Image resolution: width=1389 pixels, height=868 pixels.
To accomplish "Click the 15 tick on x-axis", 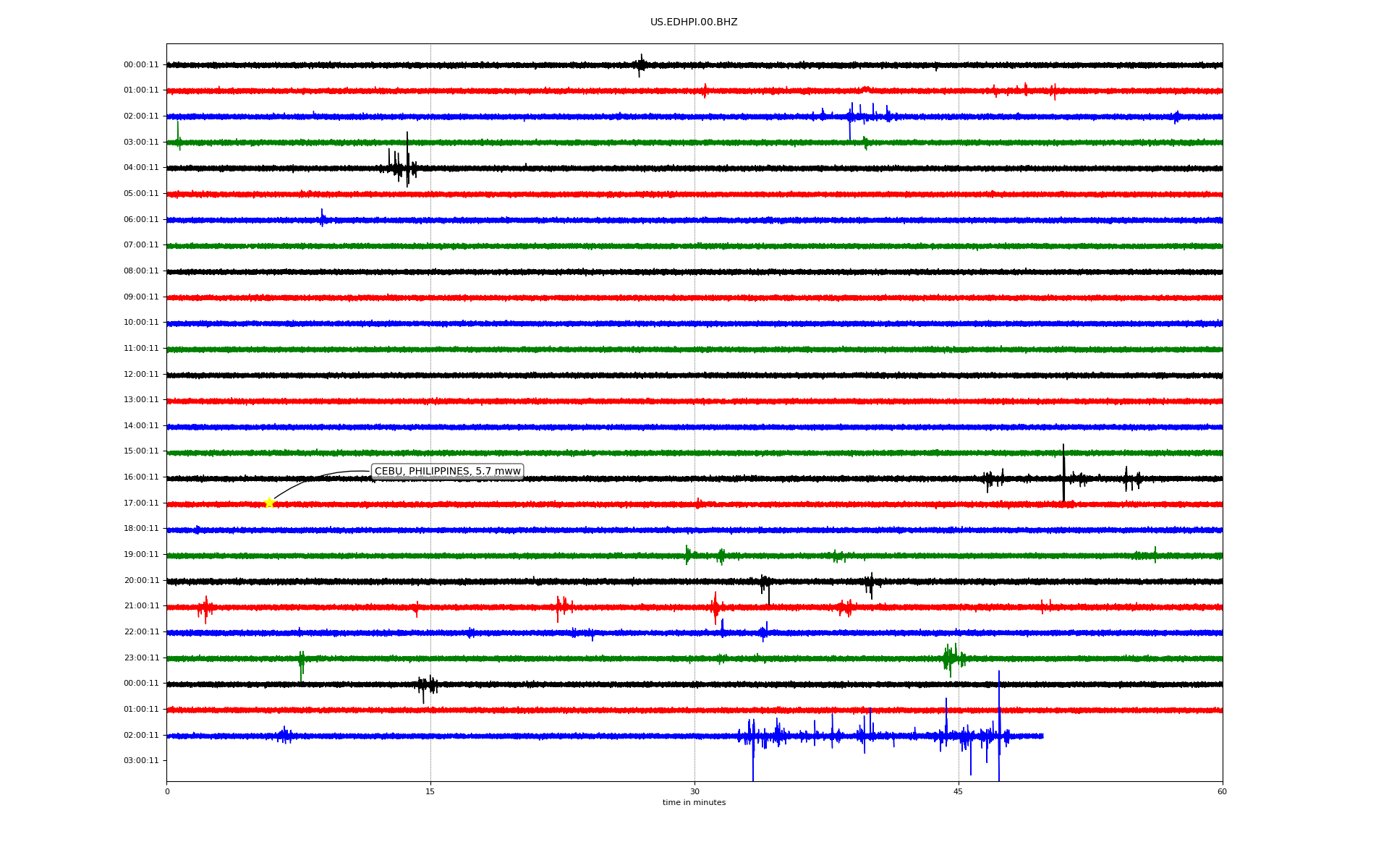I will 430,792.
